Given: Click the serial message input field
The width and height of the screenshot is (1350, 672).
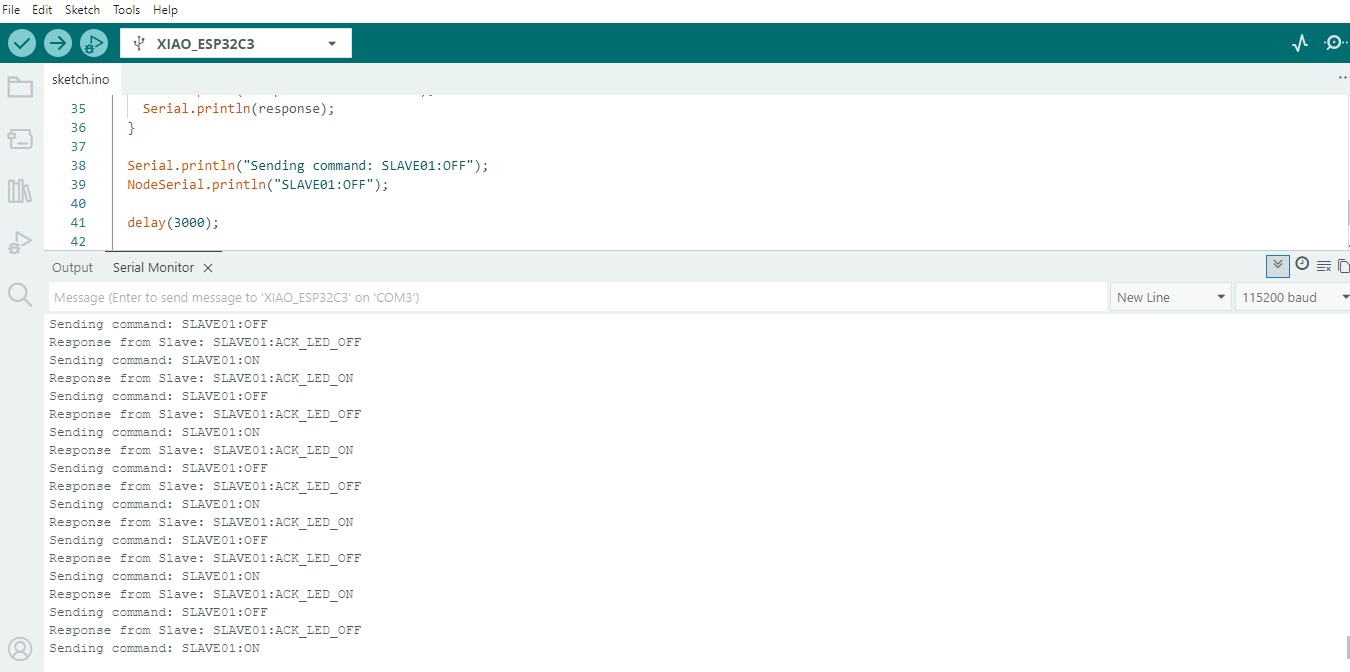Looking at the screenshot, I should tap(577, 297).
